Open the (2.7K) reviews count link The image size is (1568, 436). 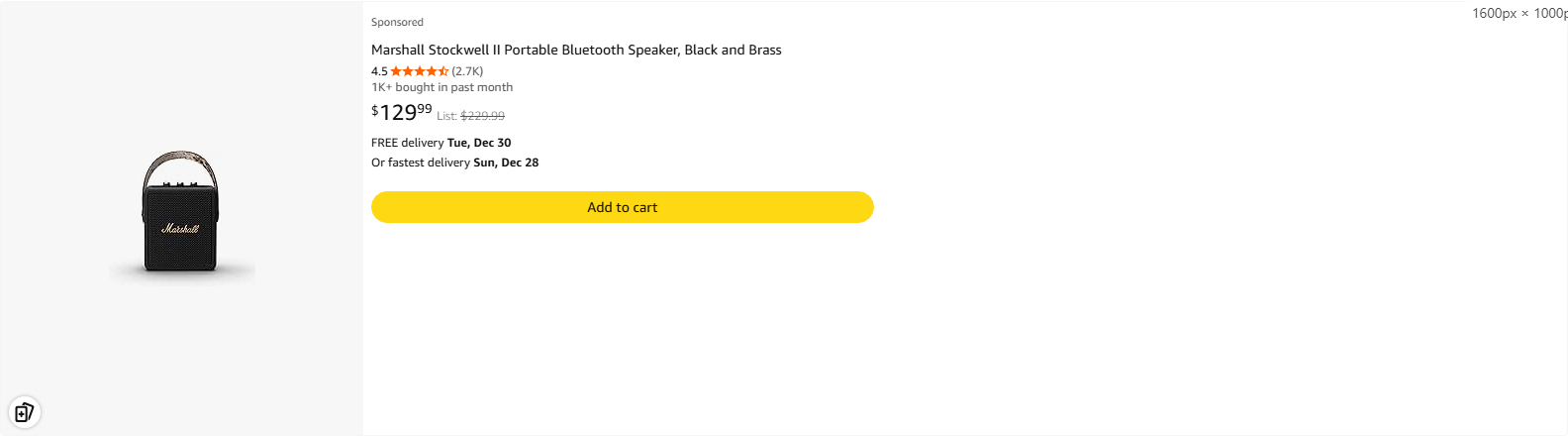pyautogui.click(x=467, y=71)
